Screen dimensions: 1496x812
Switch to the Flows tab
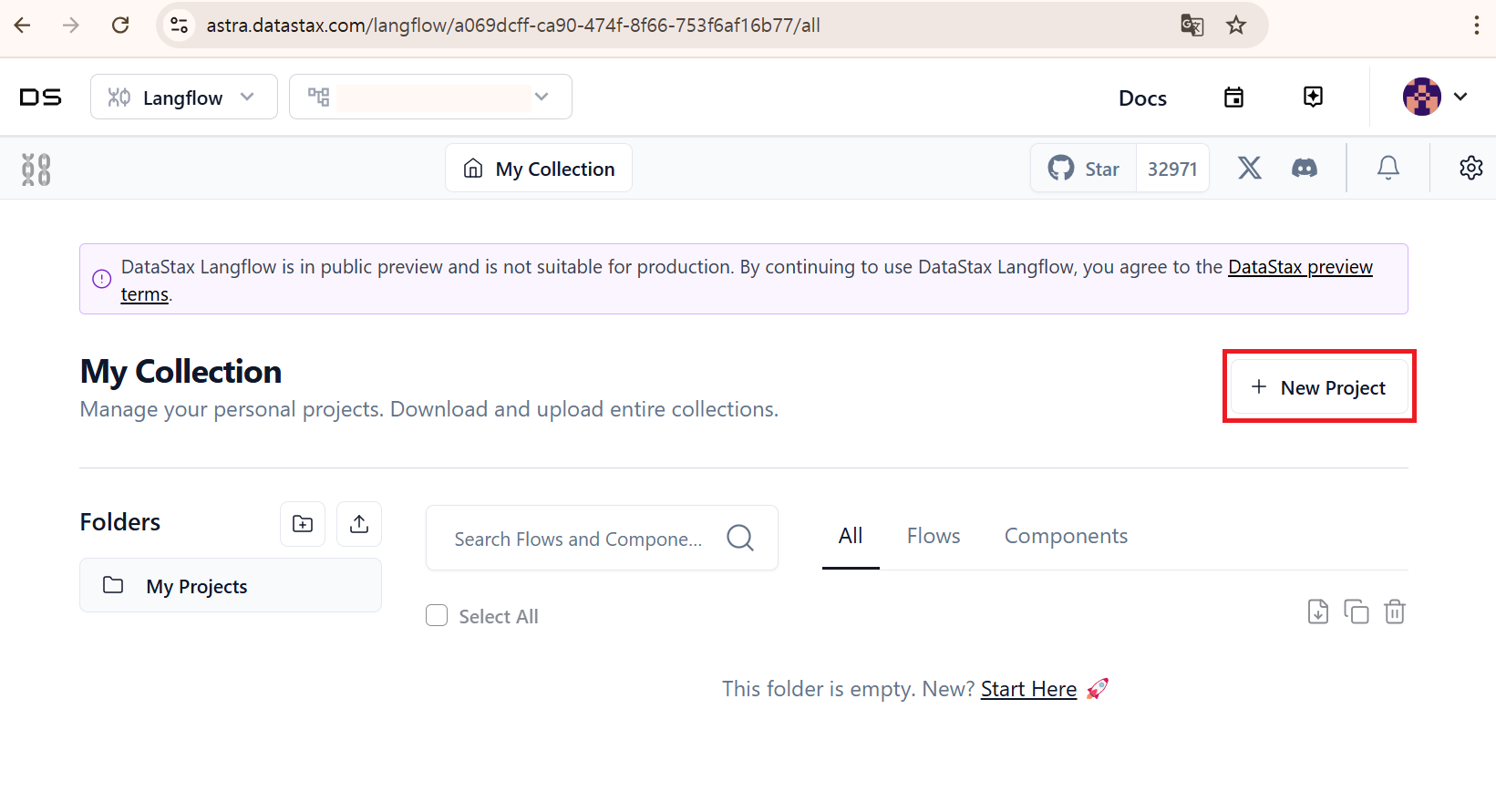(x=934, y=536)
